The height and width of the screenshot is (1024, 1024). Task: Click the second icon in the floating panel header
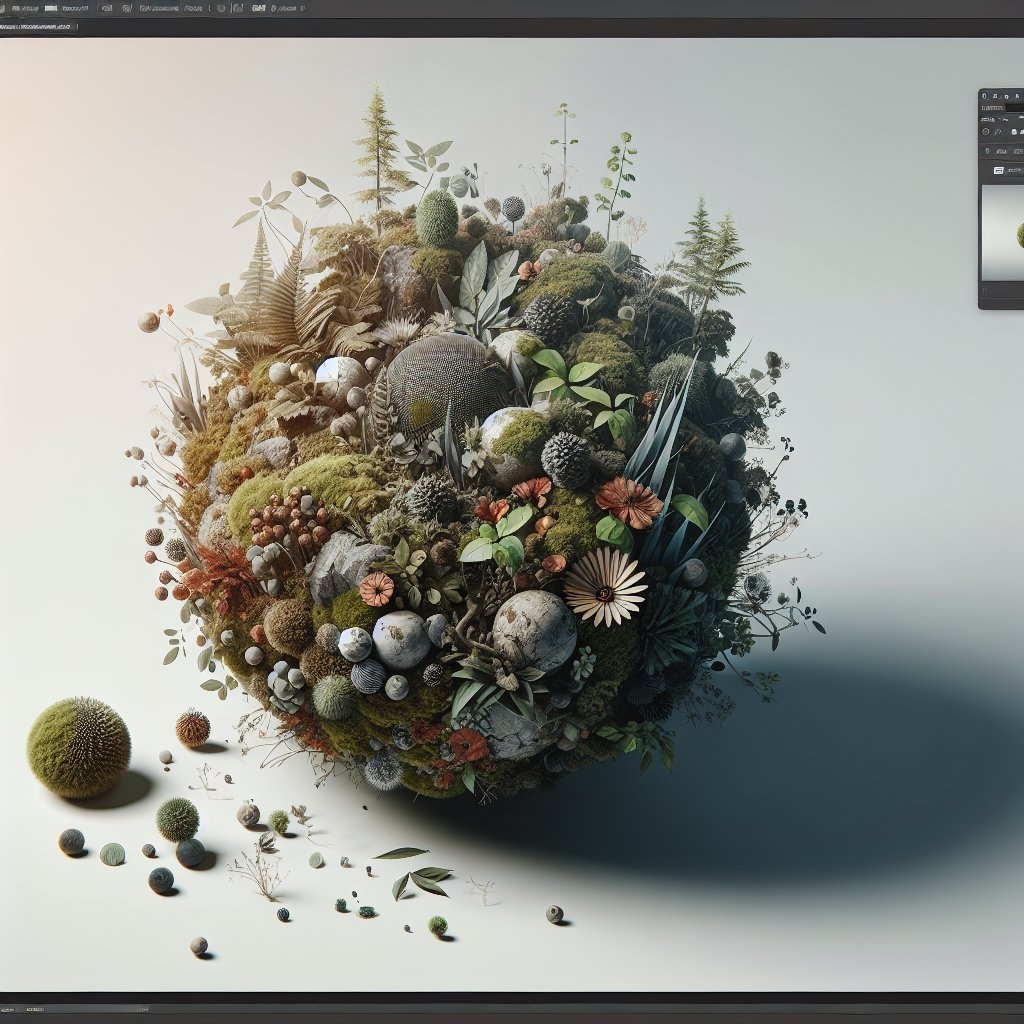995,96
